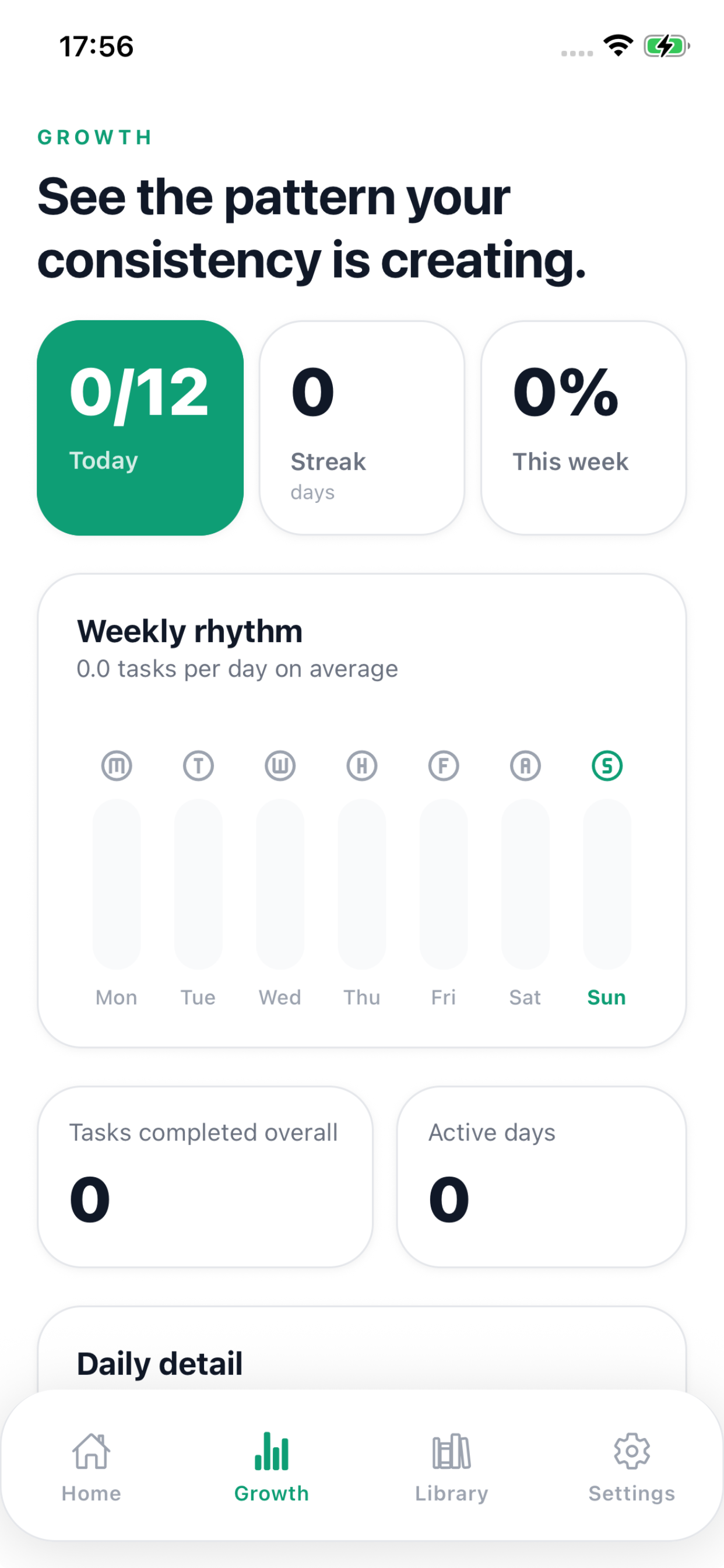Open the 0% This week card
Viewport: 724px width, 1568px height.
coord(584,428)
